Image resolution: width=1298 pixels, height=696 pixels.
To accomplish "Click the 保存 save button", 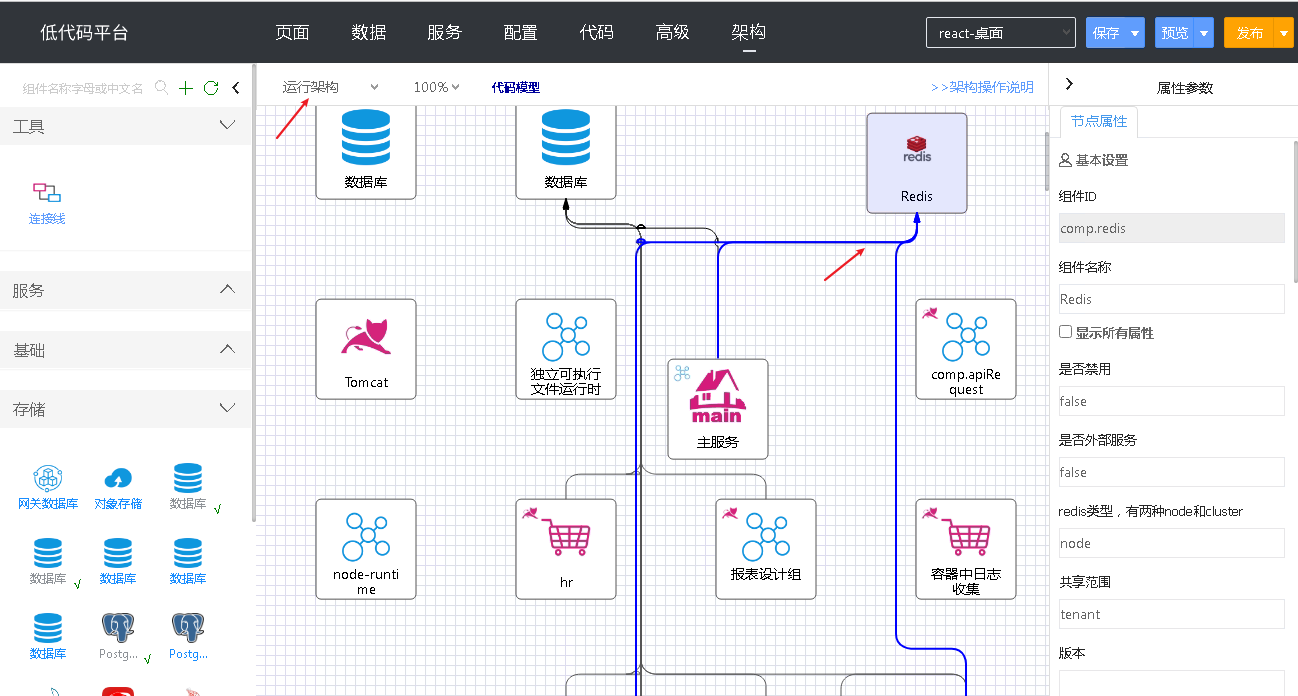I will [x=1106, y=33].
